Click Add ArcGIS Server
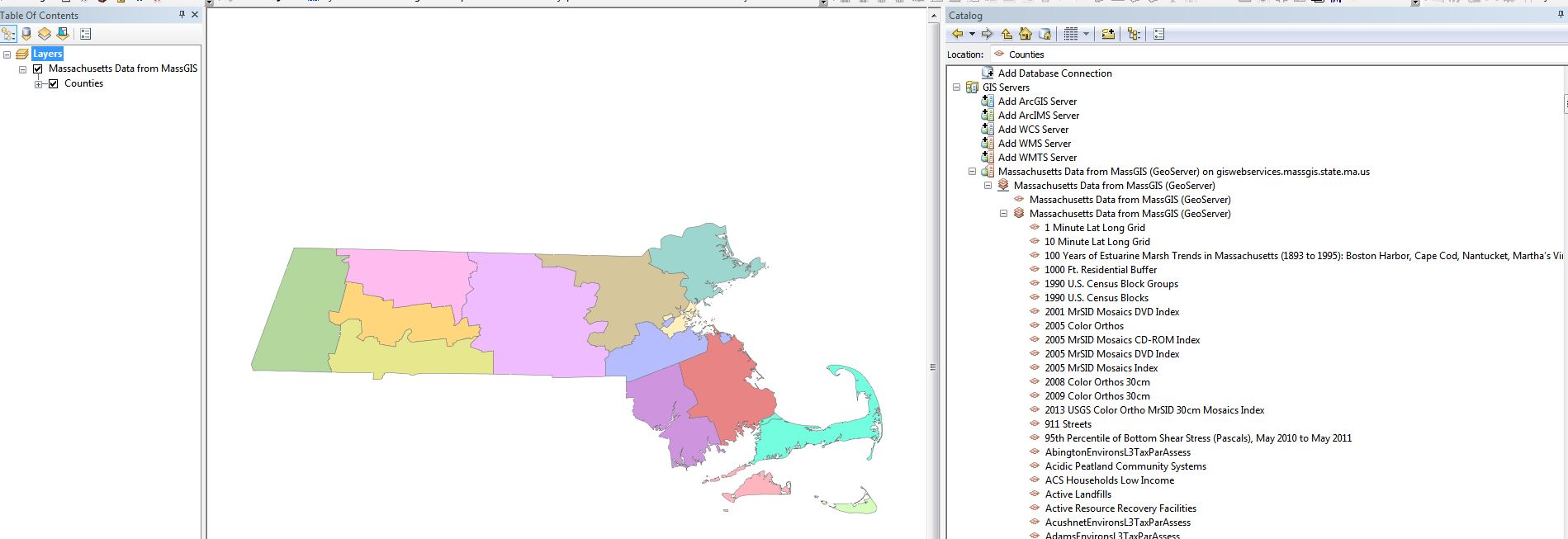1568x539 pixels. (x=1037, y=102)
